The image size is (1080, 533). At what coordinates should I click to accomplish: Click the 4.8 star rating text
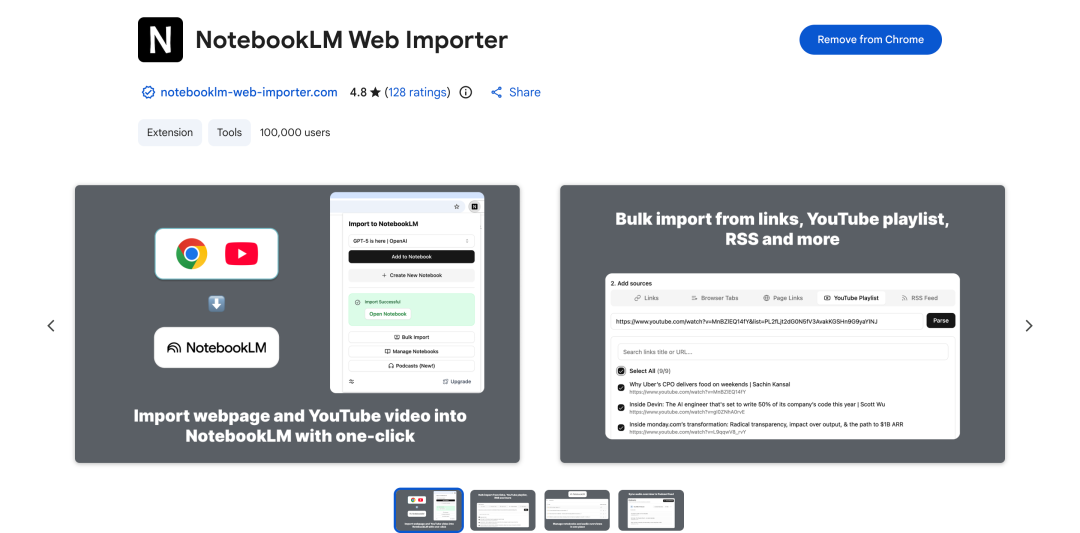[365, 92]
